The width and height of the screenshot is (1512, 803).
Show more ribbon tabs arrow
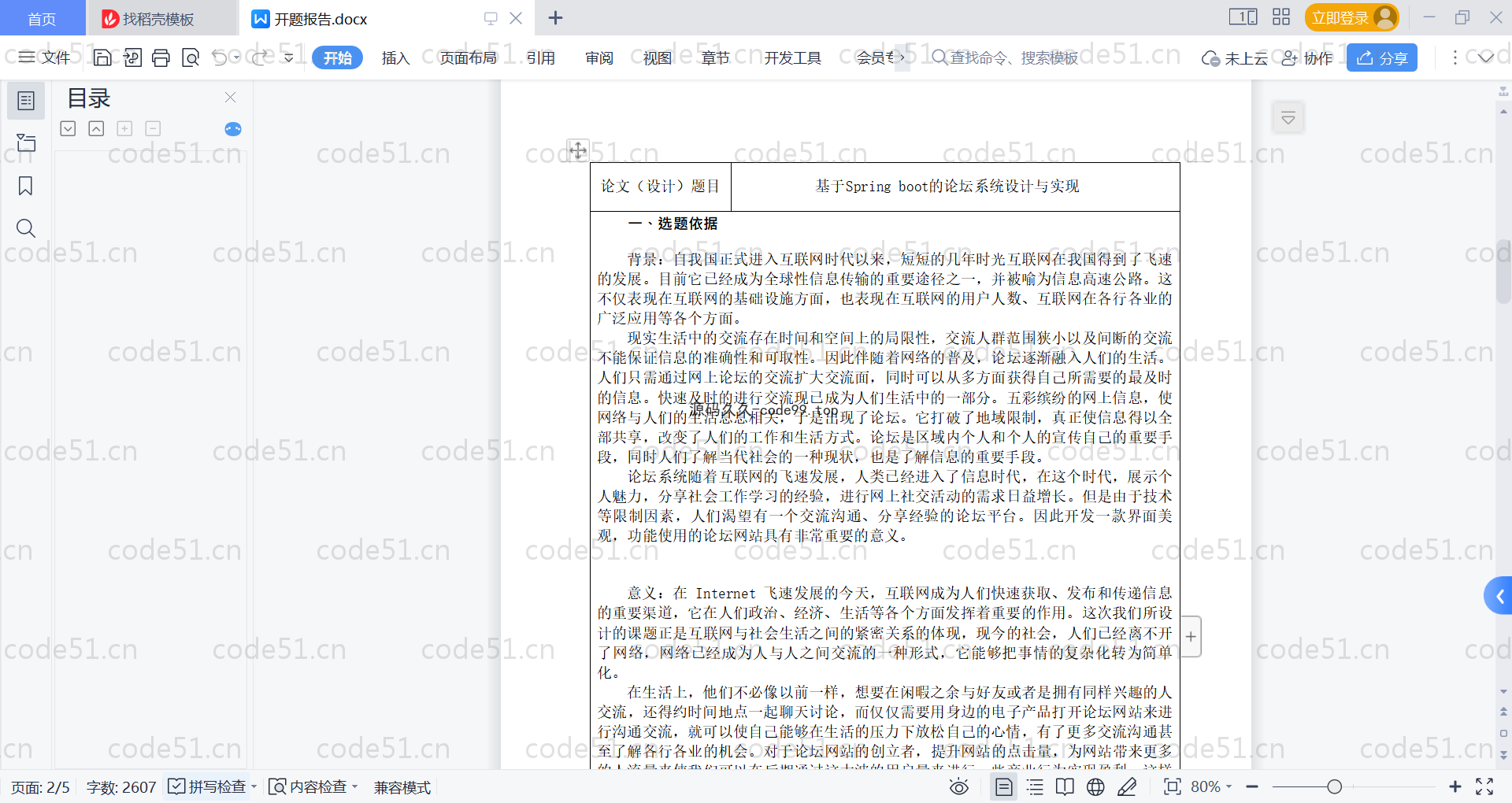902,57
